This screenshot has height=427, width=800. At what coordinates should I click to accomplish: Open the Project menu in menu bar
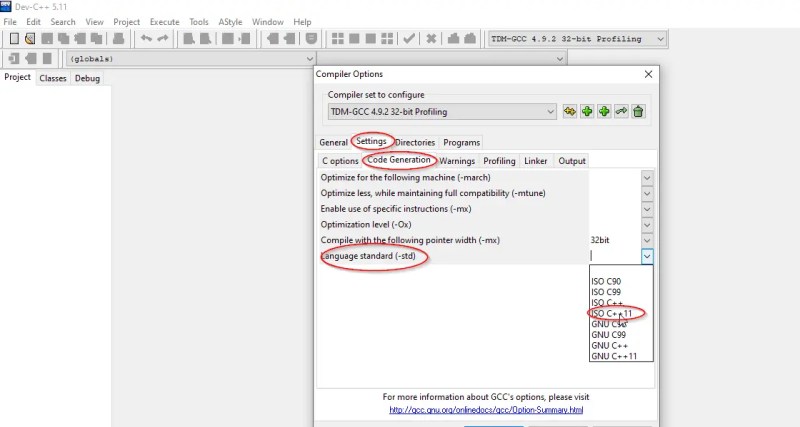point(127,22)
